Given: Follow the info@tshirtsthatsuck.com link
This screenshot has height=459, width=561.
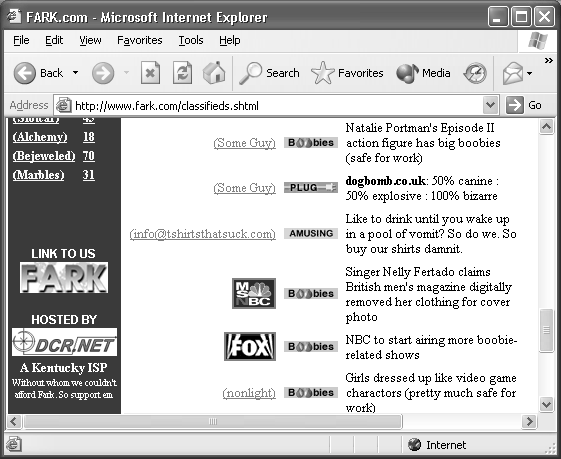Looking at the screenshot, I should tap(203, 234).
